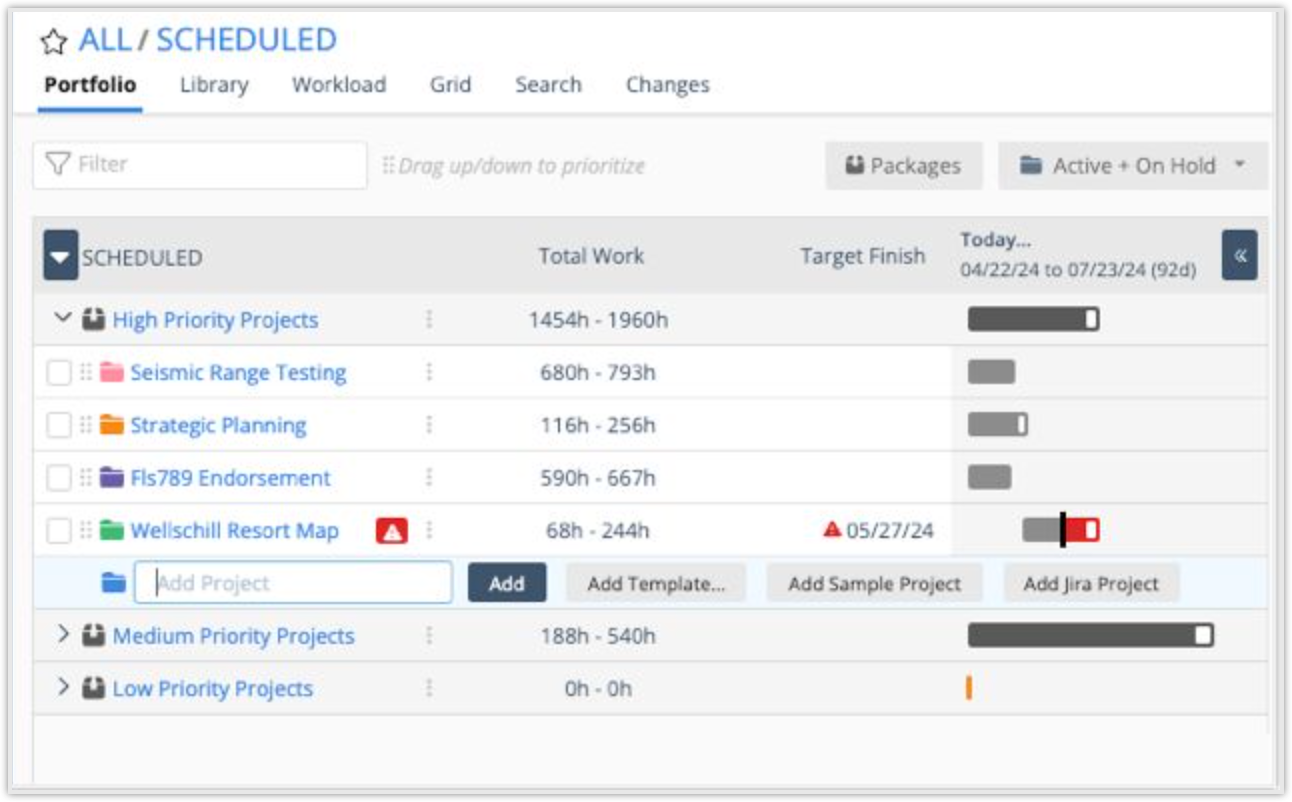This screenshot has height=802, width=1292.
Task: Check the Seismic Range Testing checkbox
Action: pos(60,373)
